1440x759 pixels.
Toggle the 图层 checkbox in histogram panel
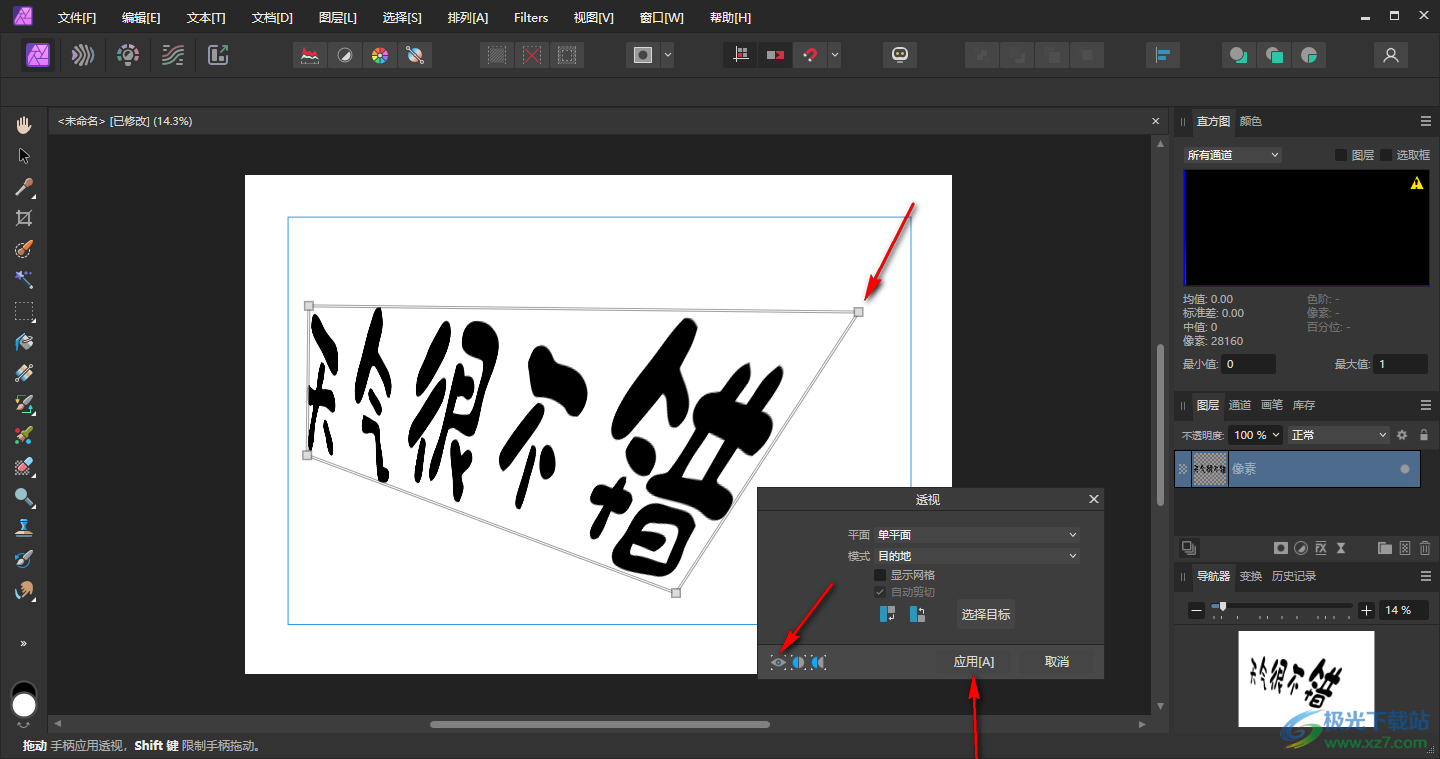(1341, 155)
